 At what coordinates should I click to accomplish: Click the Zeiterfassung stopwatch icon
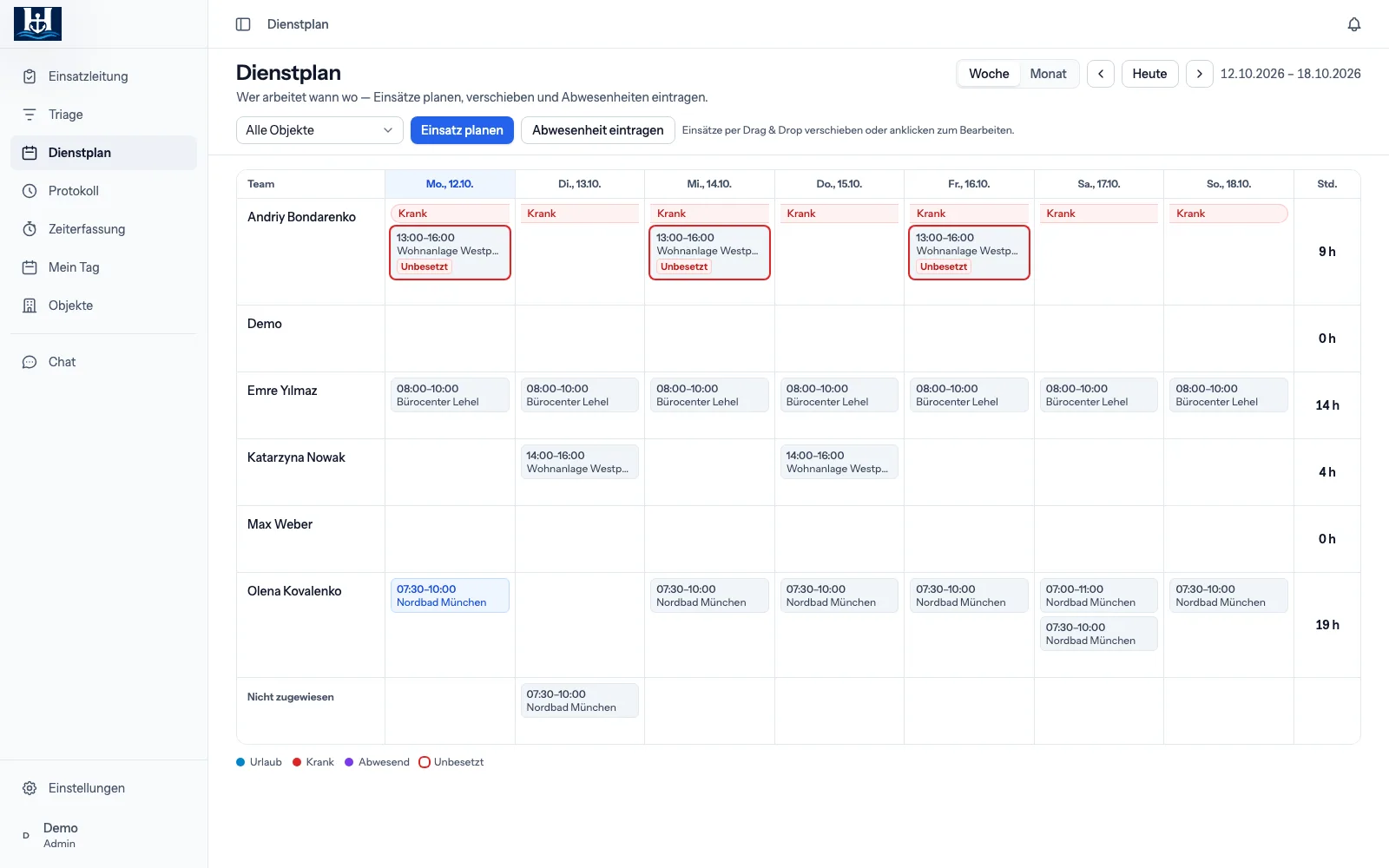point(30,229)
